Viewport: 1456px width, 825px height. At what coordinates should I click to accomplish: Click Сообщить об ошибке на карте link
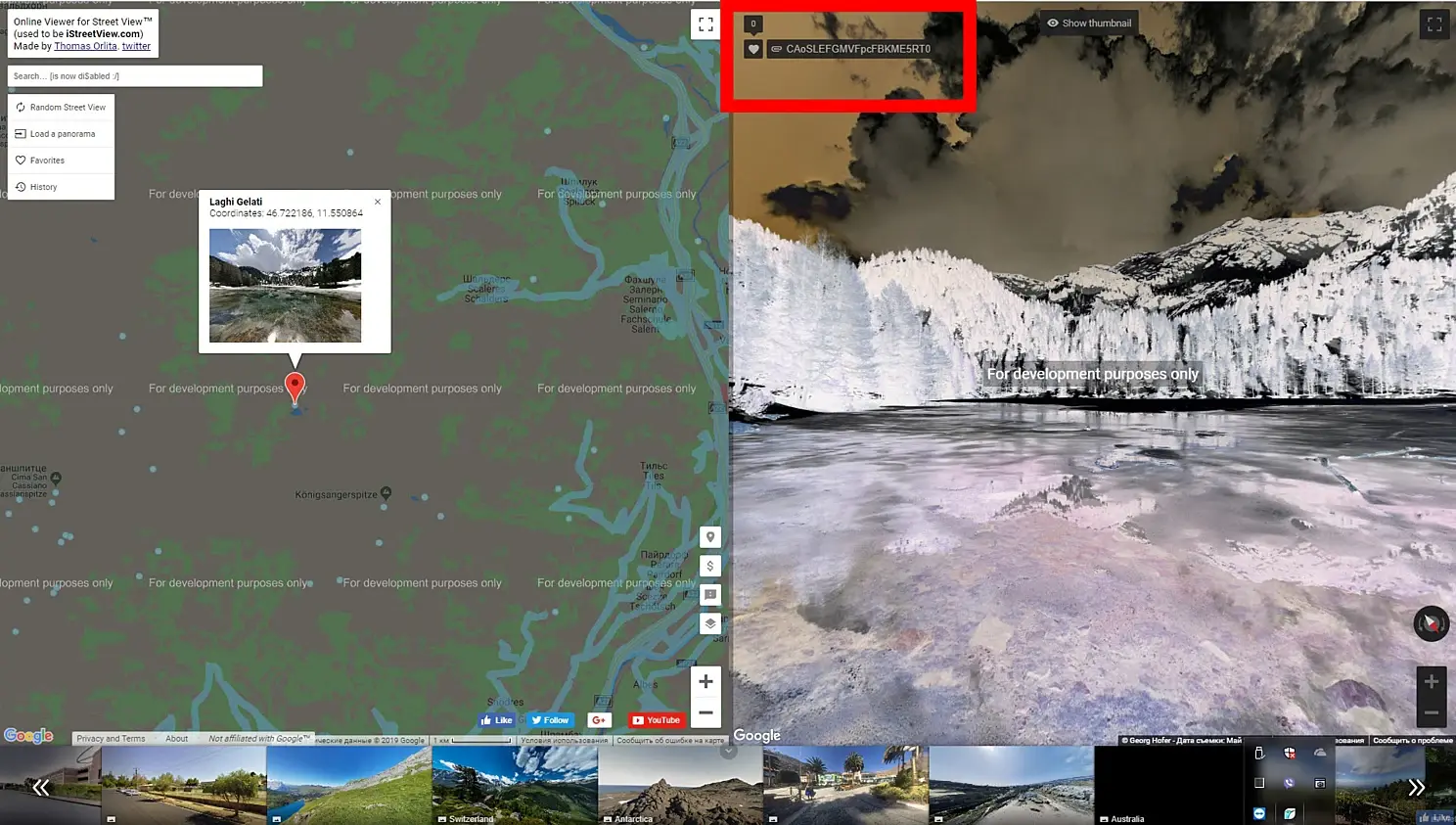pyautogui.click(x=670, y=741)
